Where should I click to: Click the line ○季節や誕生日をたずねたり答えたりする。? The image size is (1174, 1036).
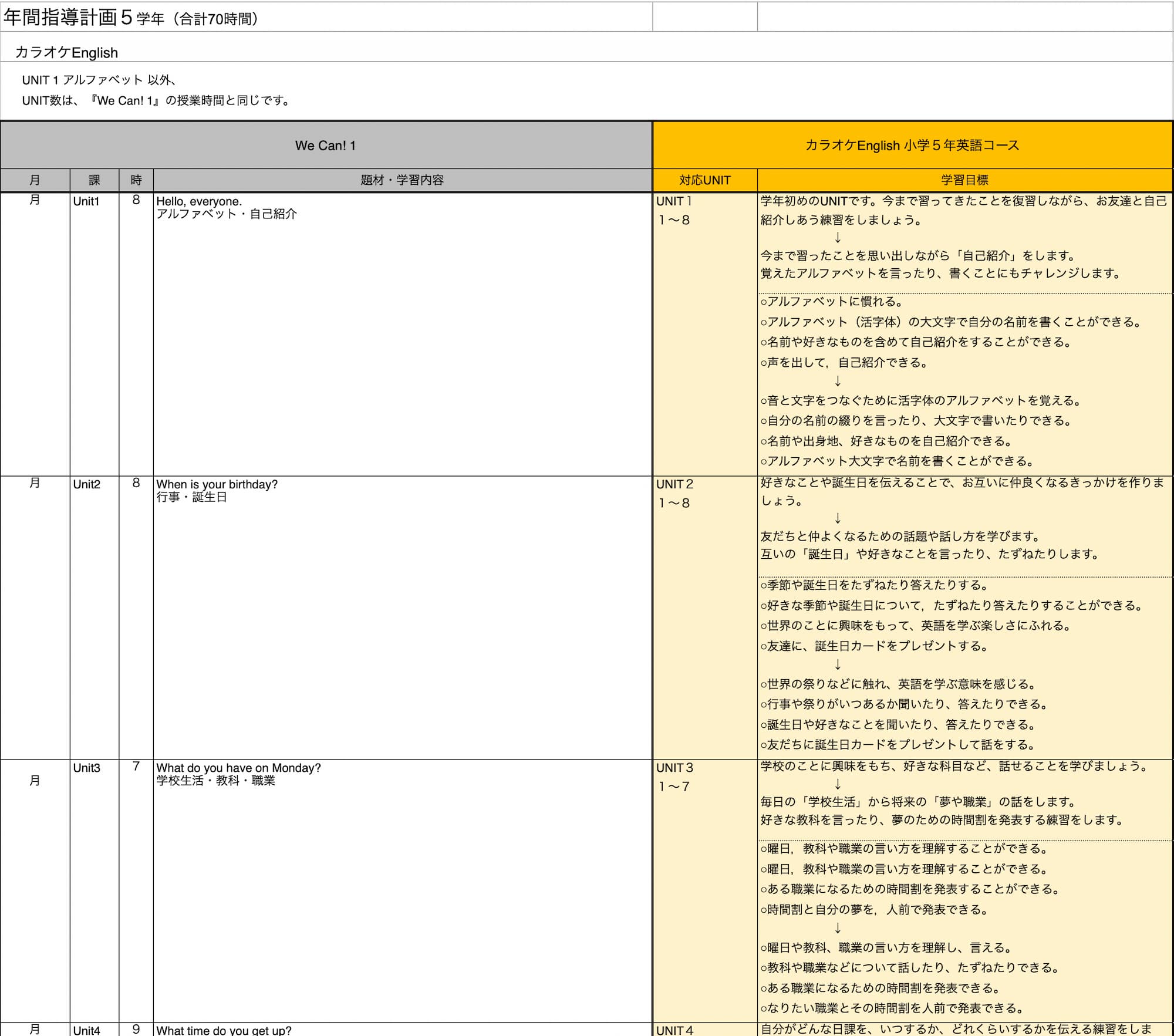click(875, 585)
